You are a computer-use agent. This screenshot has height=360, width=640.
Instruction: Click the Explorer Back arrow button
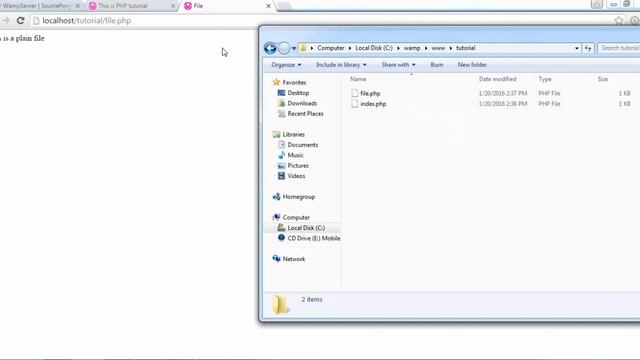coord(270,48)
